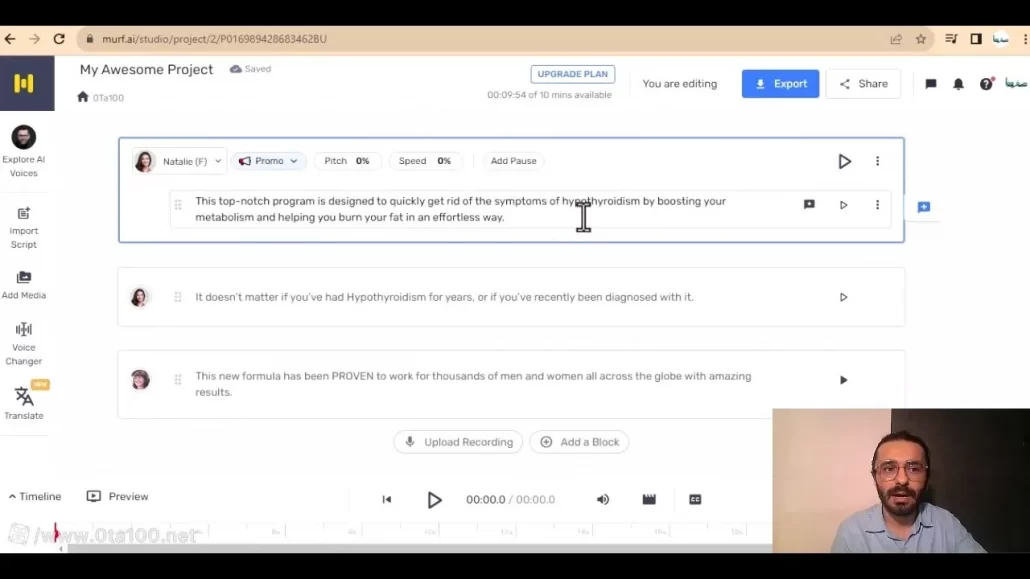Open the Pitch 0% dropdown

[347, 161]
